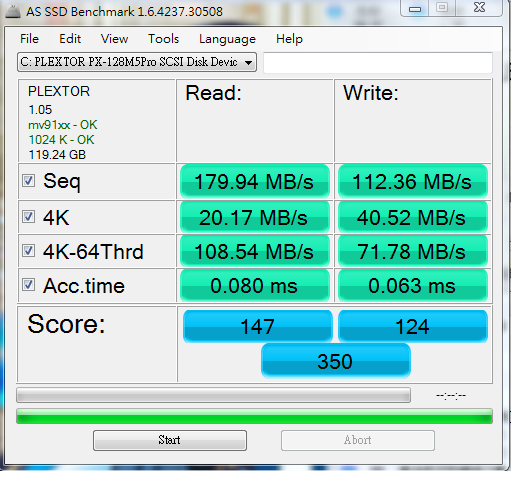Click the green overall progress bar
The height and width of the screenshot is (478, 520).
pyautogui.click(x=254, y=416)
